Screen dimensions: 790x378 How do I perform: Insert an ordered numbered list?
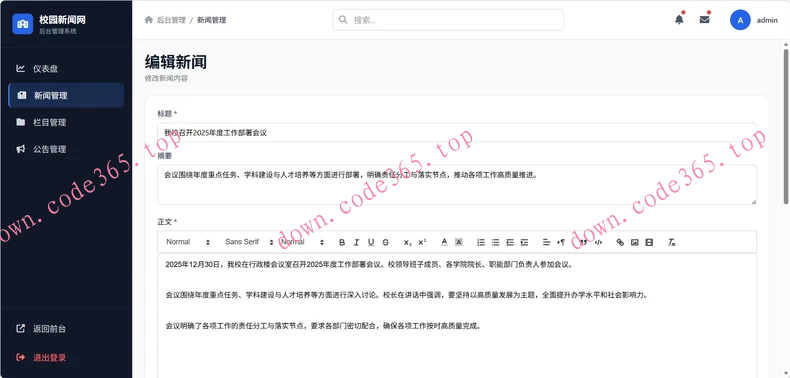coord(481,242)
